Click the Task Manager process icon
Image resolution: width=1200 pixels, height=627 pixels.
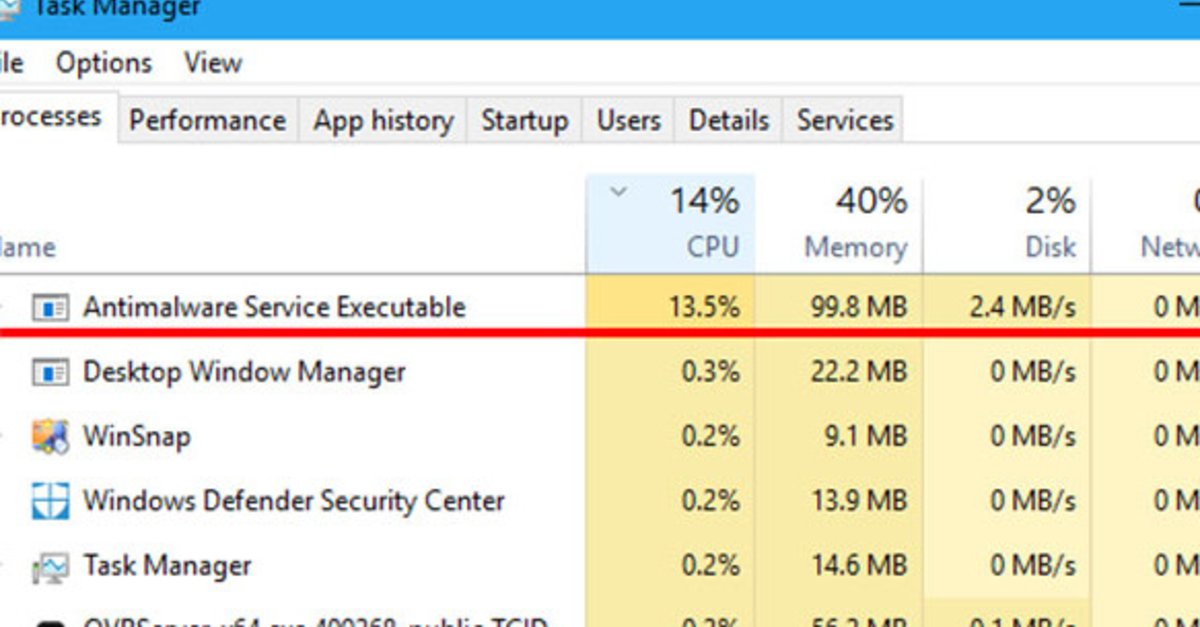coord(50,566)
